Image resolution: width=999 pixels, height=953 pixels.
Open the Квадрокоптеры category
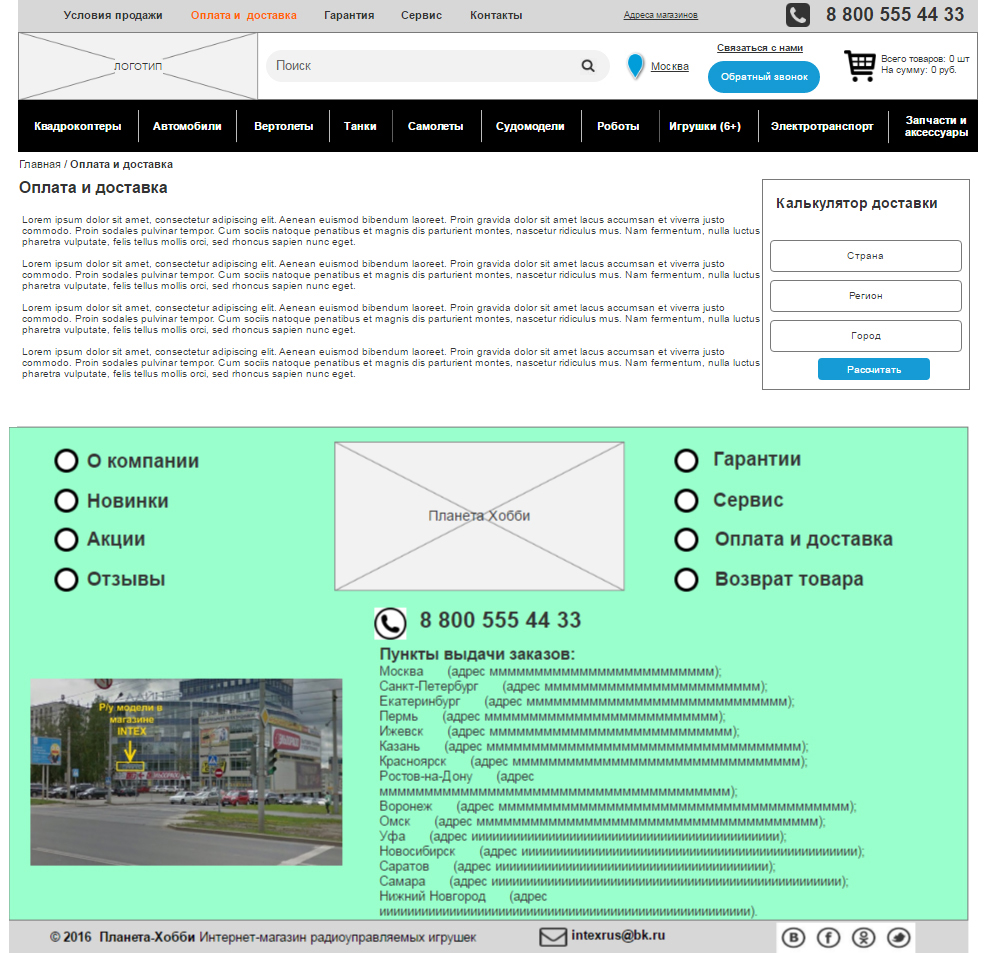(78, 126)
